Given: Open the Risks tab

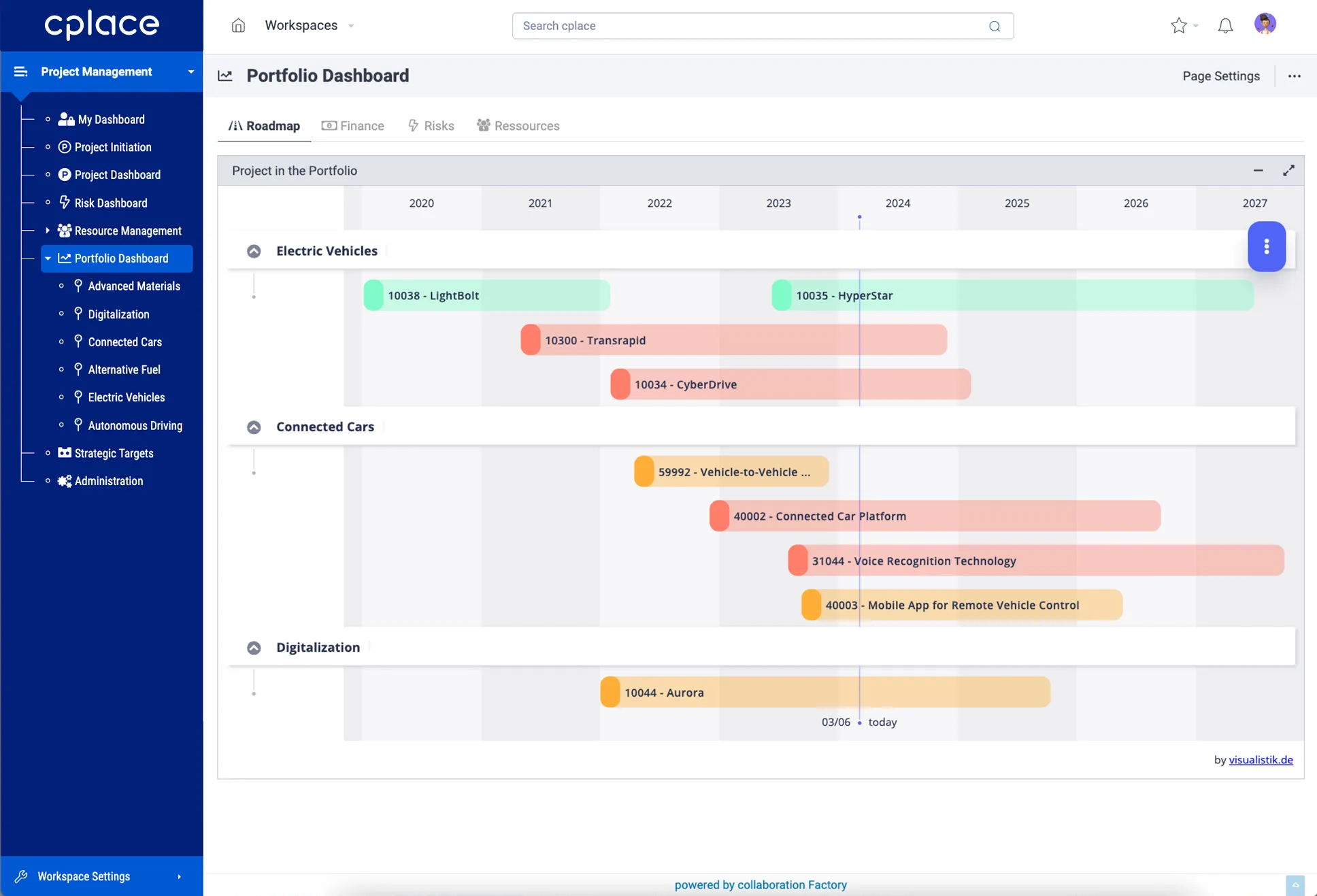Looking at the screenshot, I should 431,125.
